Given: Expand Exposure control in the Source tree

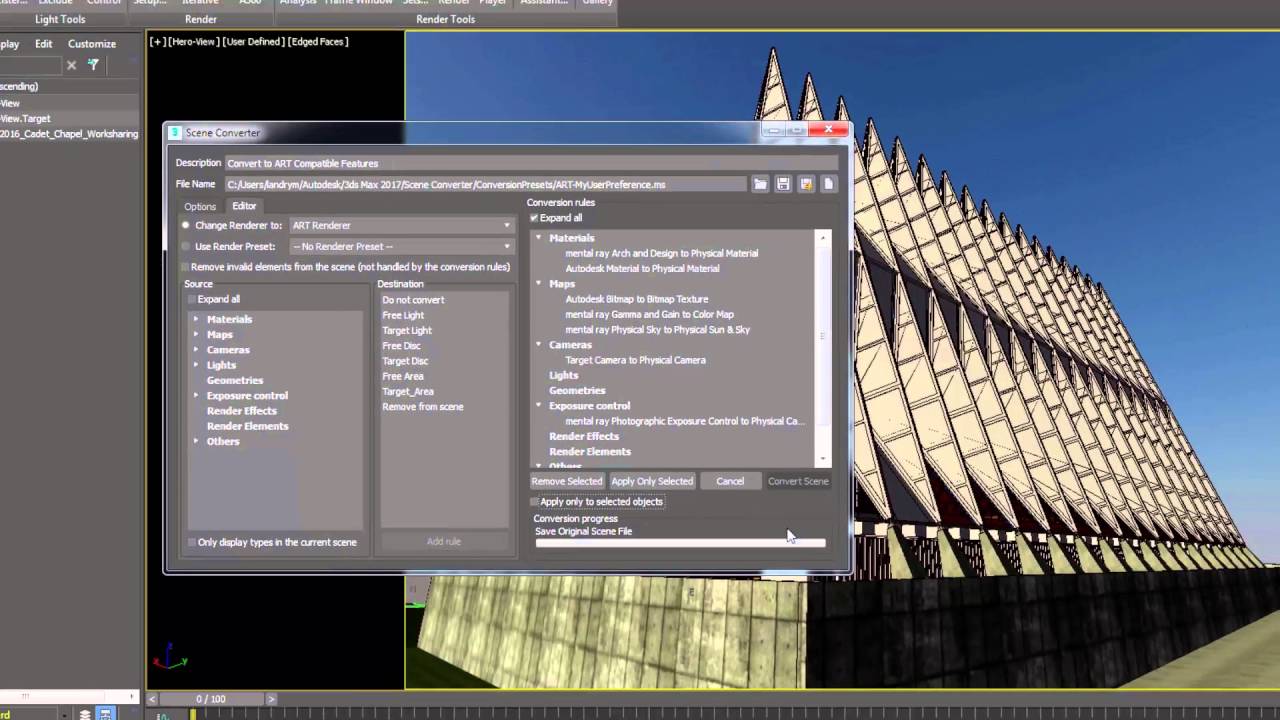Looking at the screenshot, I should coord(196,396).
